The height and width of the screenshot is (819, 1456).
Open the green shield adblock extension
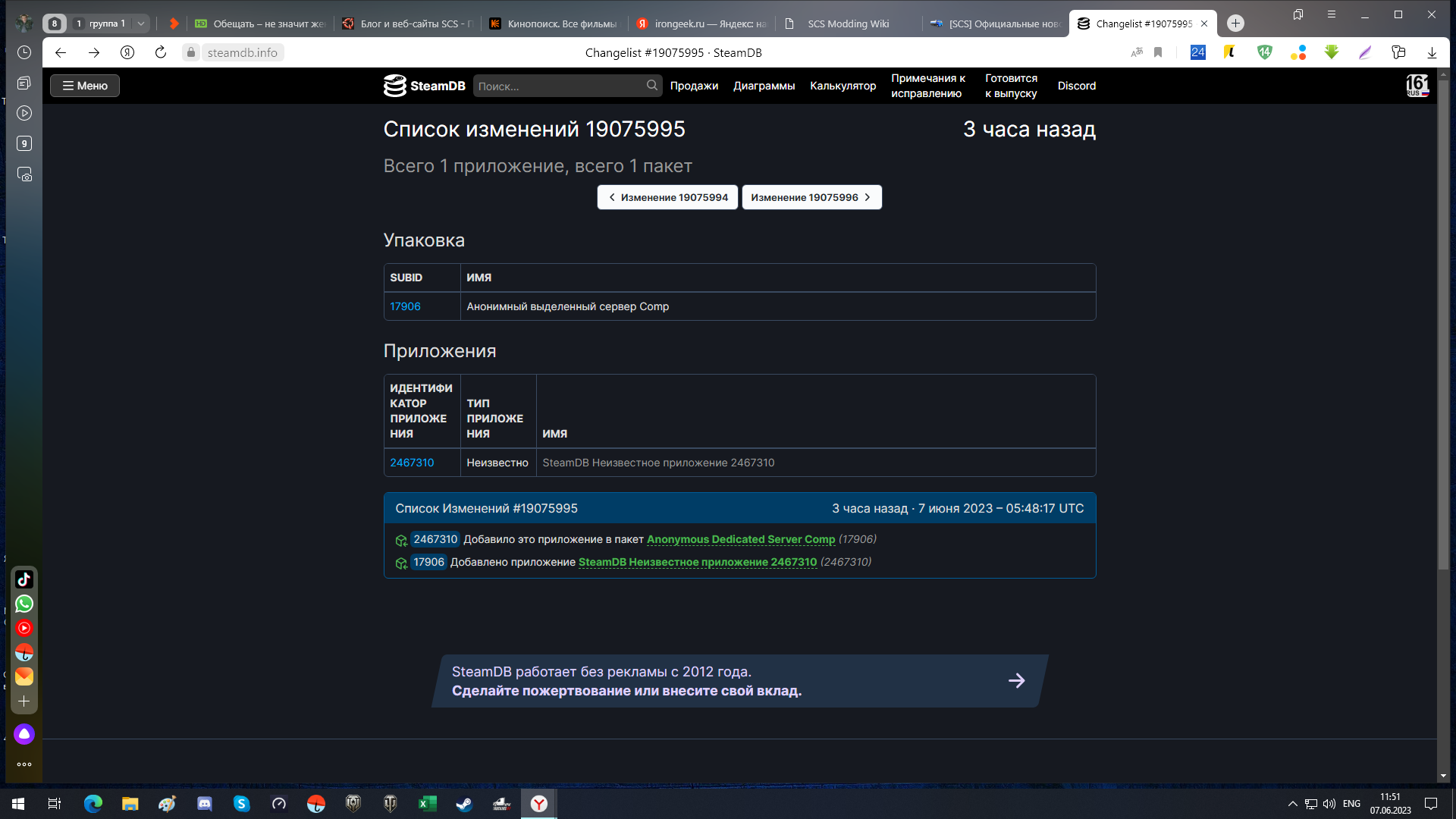[x=1264, y=52]
